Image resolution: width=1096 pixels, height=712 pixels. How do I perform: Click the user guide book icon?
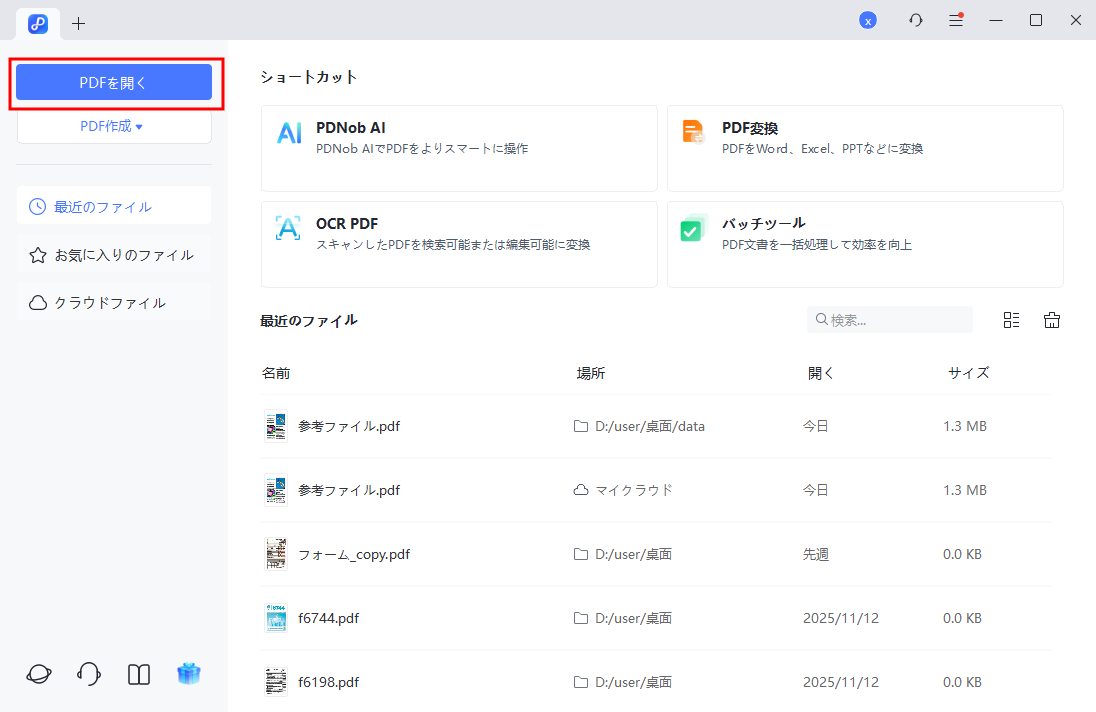(138, 674)
